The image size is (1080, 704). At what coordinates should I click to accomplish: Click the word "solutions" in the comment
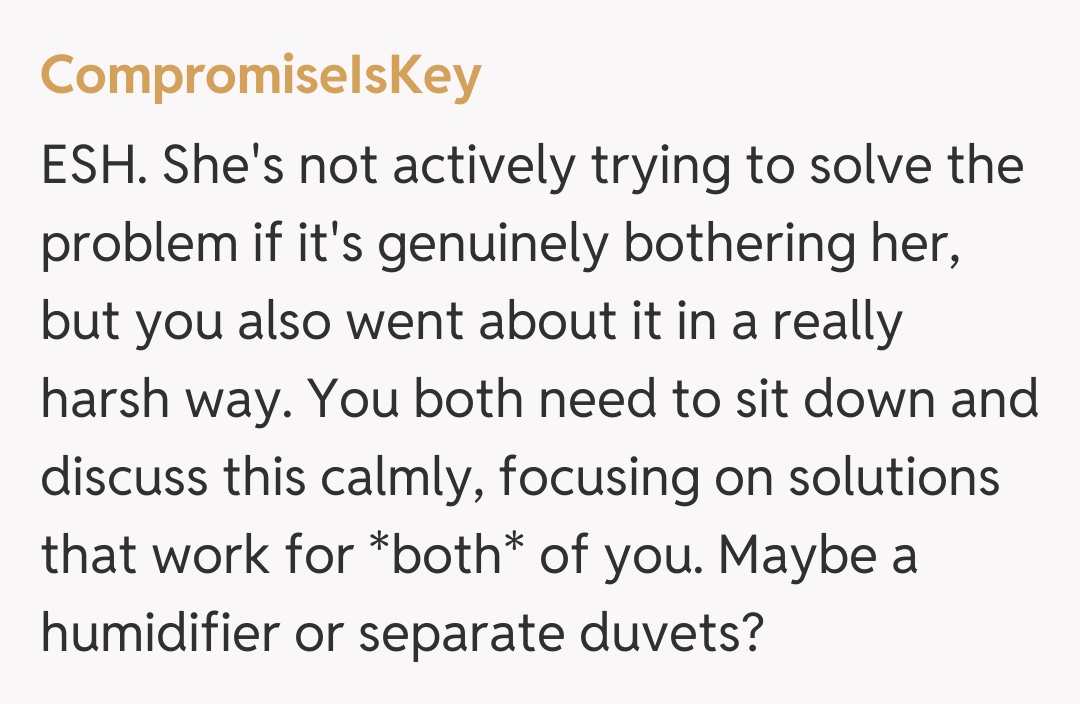tap(894, 477)
